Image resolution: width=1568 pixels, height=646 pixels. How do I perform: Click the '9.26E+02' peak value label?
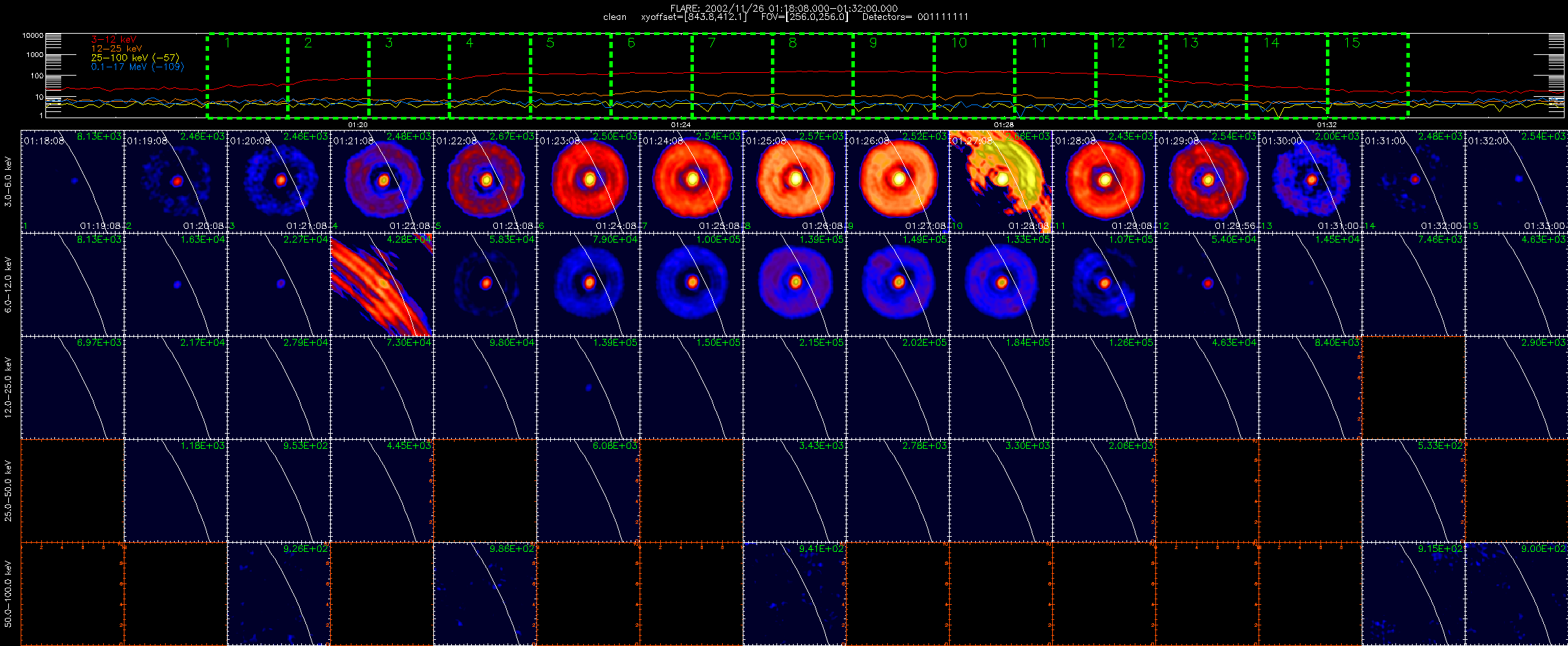(306, 549)
